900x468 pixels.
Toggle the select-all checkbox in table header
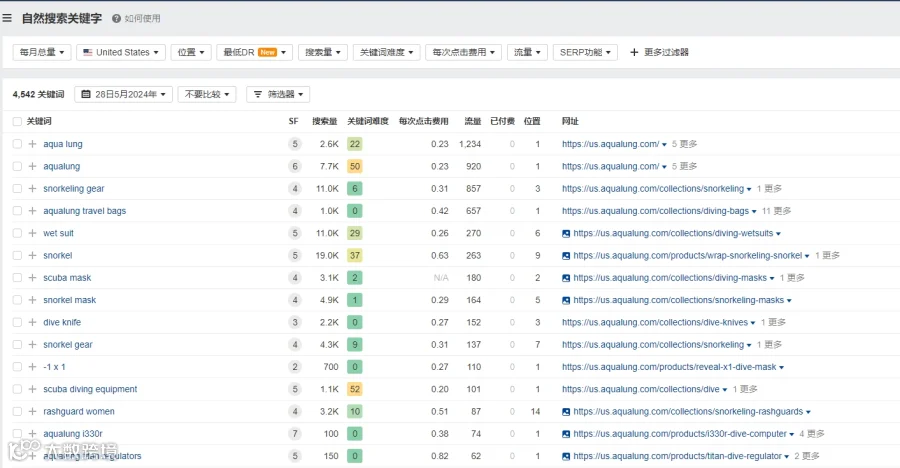pyautogui.click(x=17, y=122)
